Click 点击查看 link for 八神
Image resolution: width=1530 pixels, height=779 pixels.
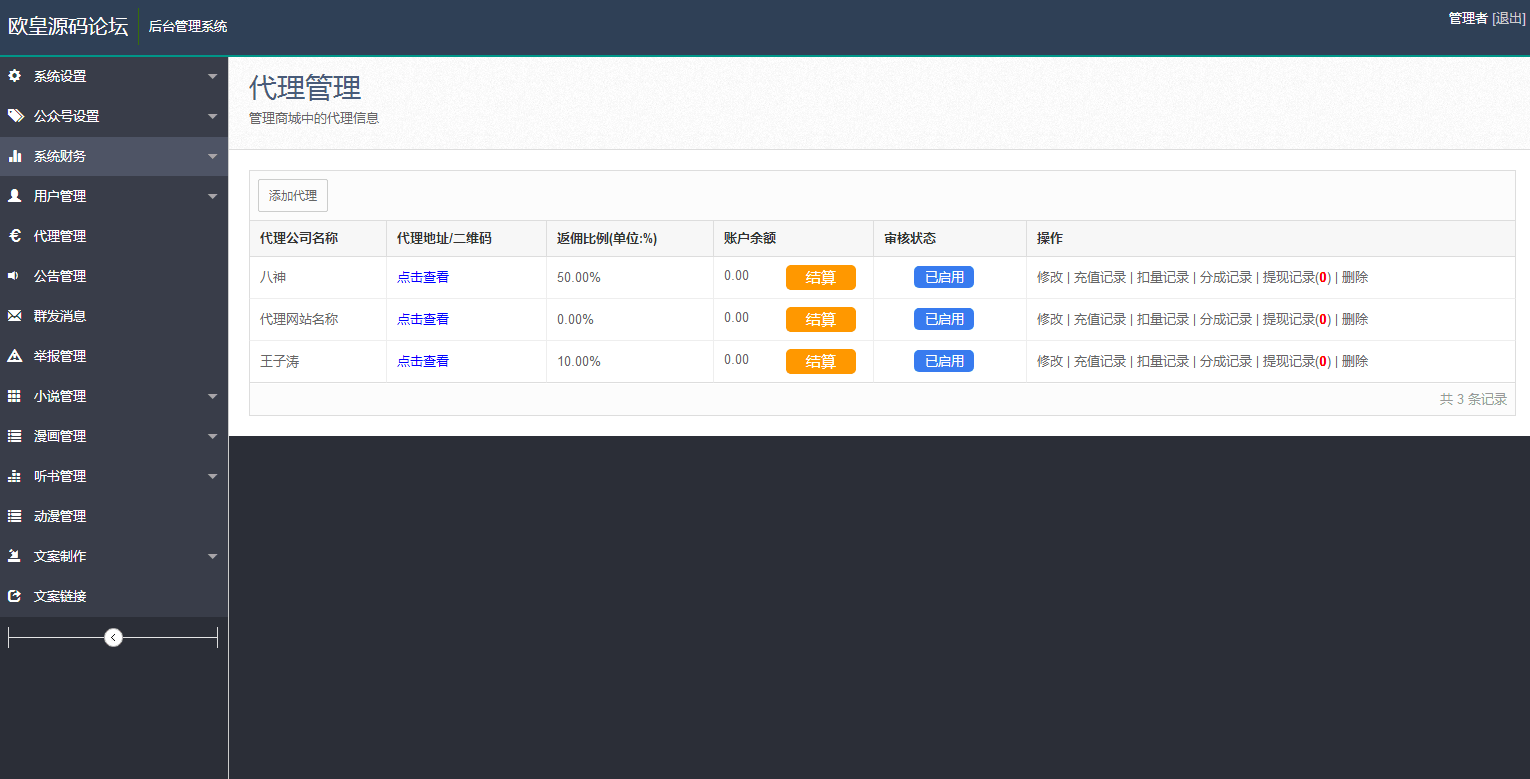423,277
